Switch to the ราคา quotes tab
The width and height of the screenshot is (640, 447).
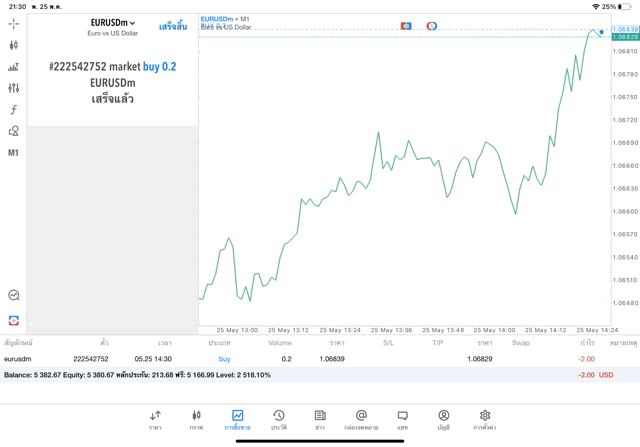[x=155, y=419]
